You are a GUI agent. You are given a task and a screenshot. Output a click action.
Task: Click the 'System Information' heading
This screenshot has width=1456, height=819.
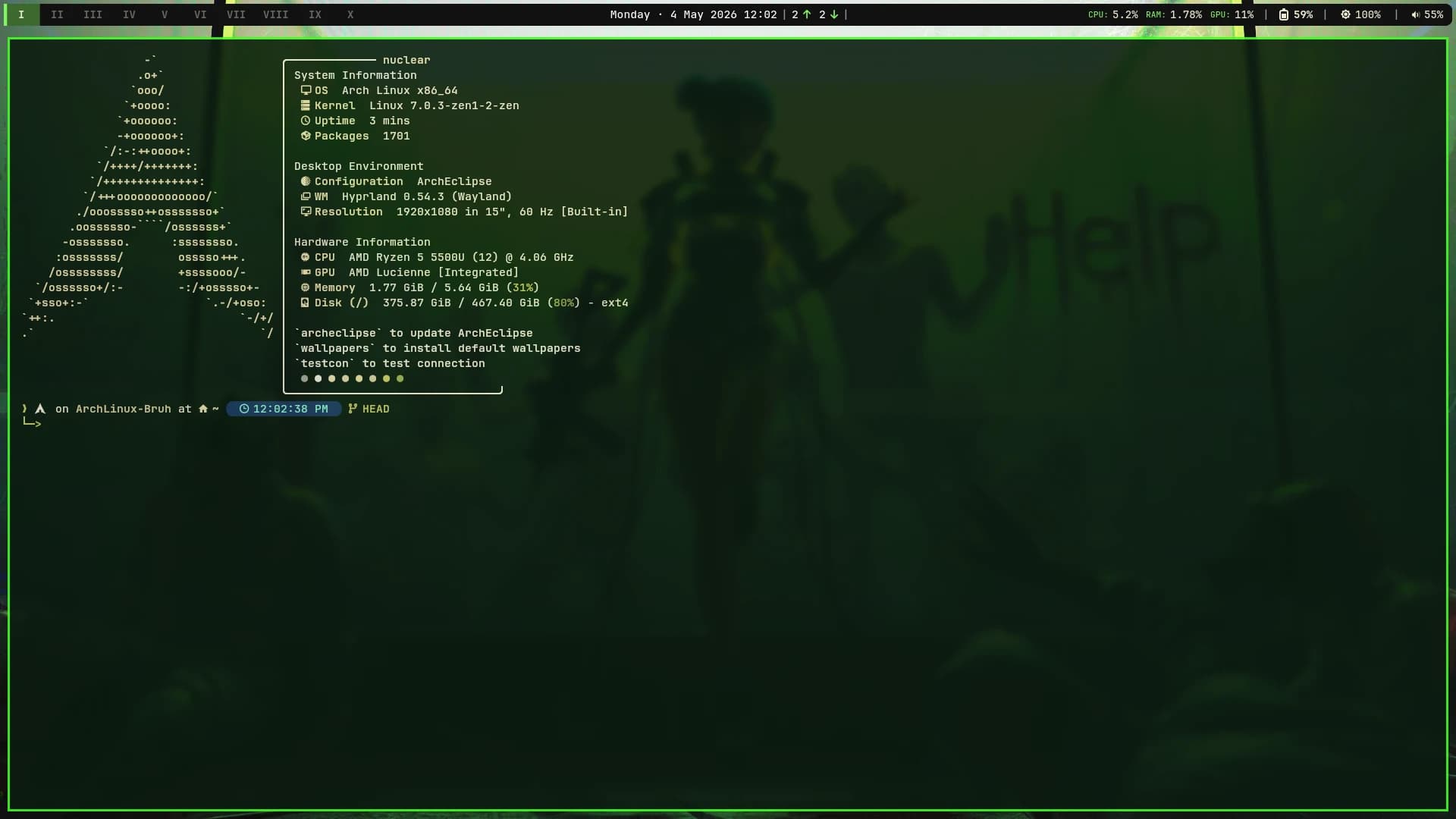pos(355,75)
